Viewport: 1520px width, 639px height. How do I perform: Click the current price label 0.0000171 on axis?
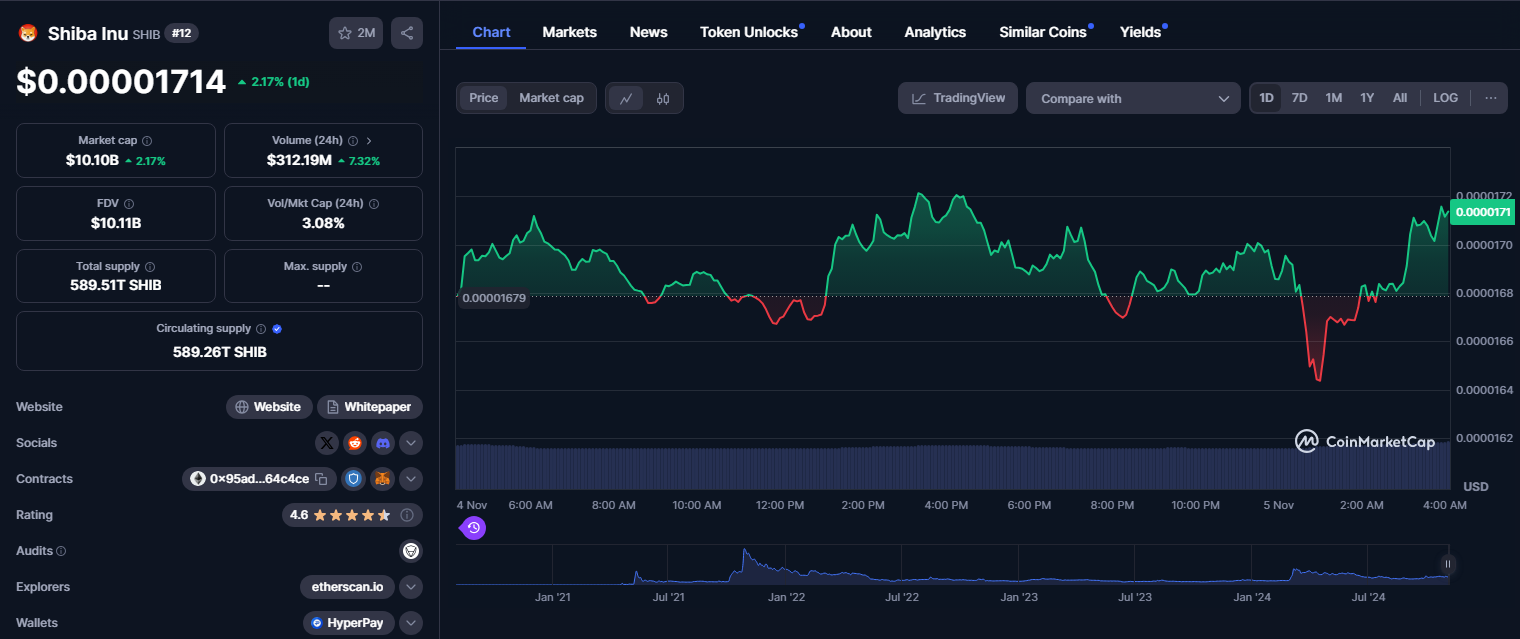pos(1482,212)
